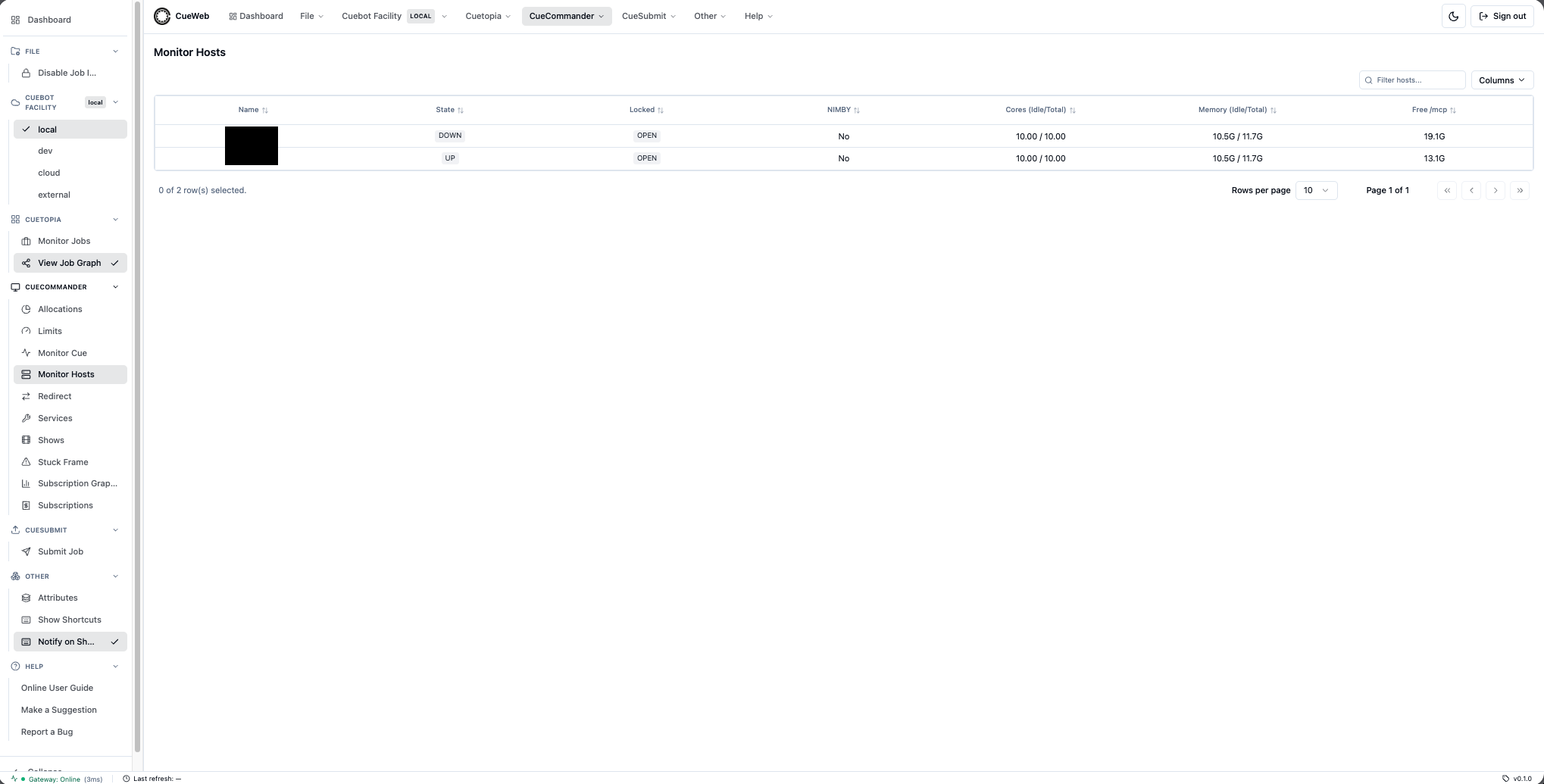Click the Subscriptions receipt icon
The height and width of the screenshot is (784, 1544).
tap(26, 505)
